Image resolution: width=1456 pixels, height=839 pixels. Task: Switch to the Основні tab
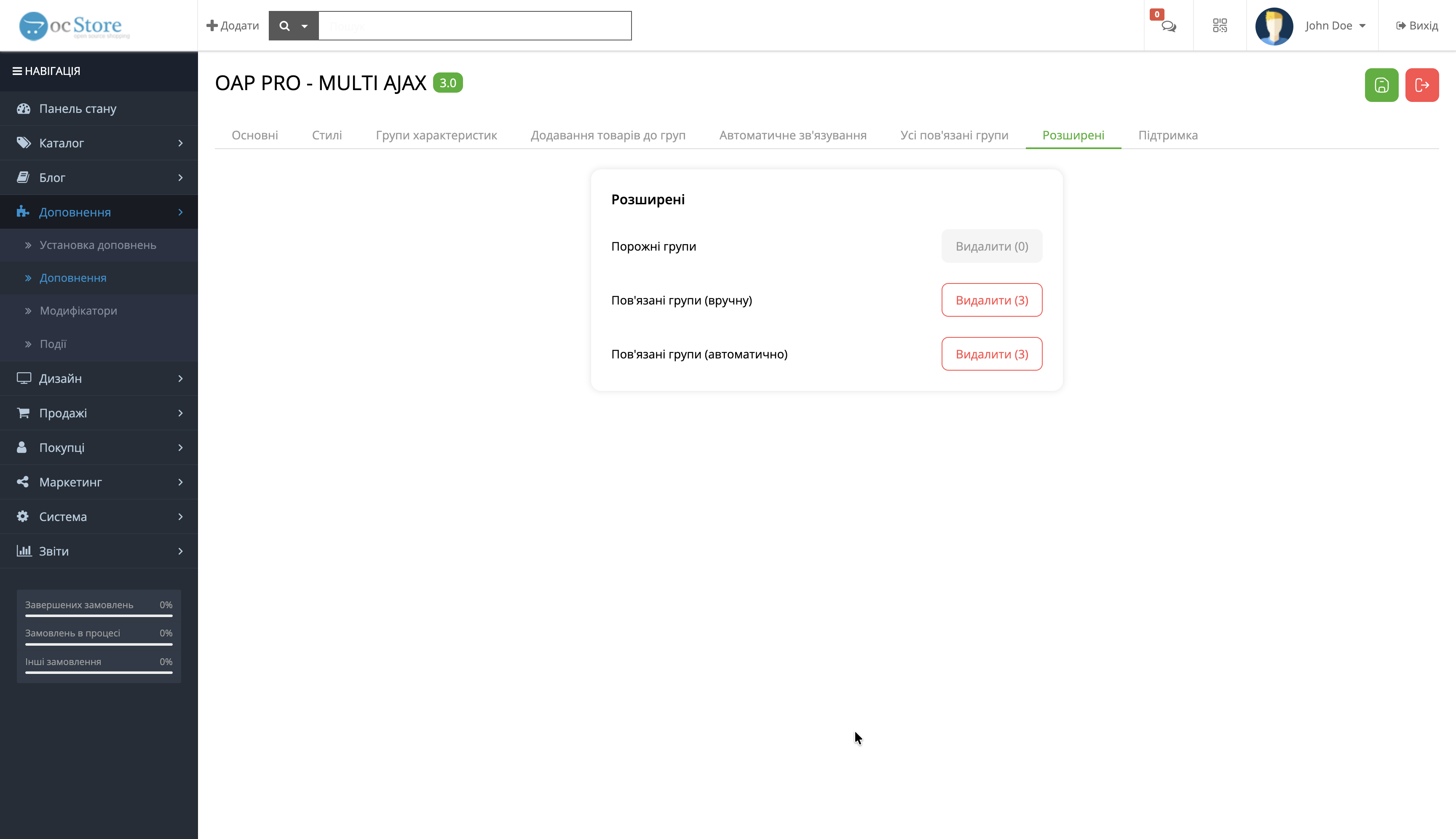(255, 135)
